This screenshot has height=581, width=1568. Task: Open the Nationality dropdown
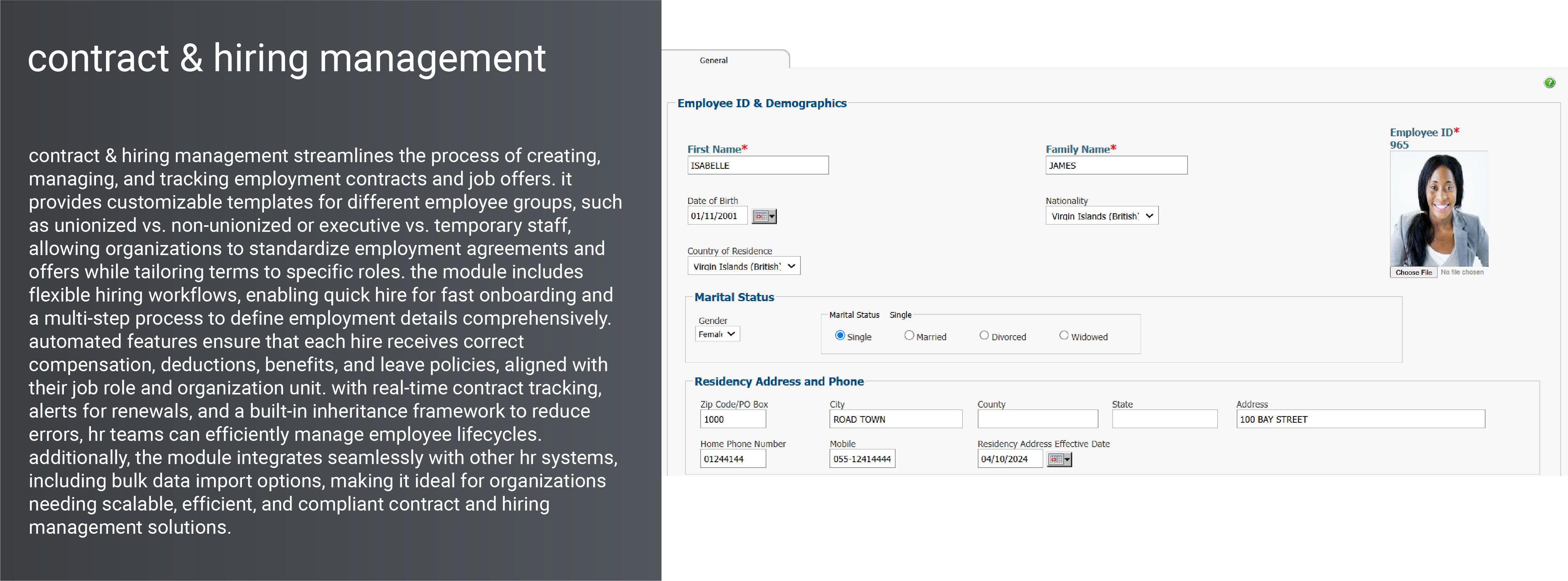pyautogui.click(x=1102, y=216)
